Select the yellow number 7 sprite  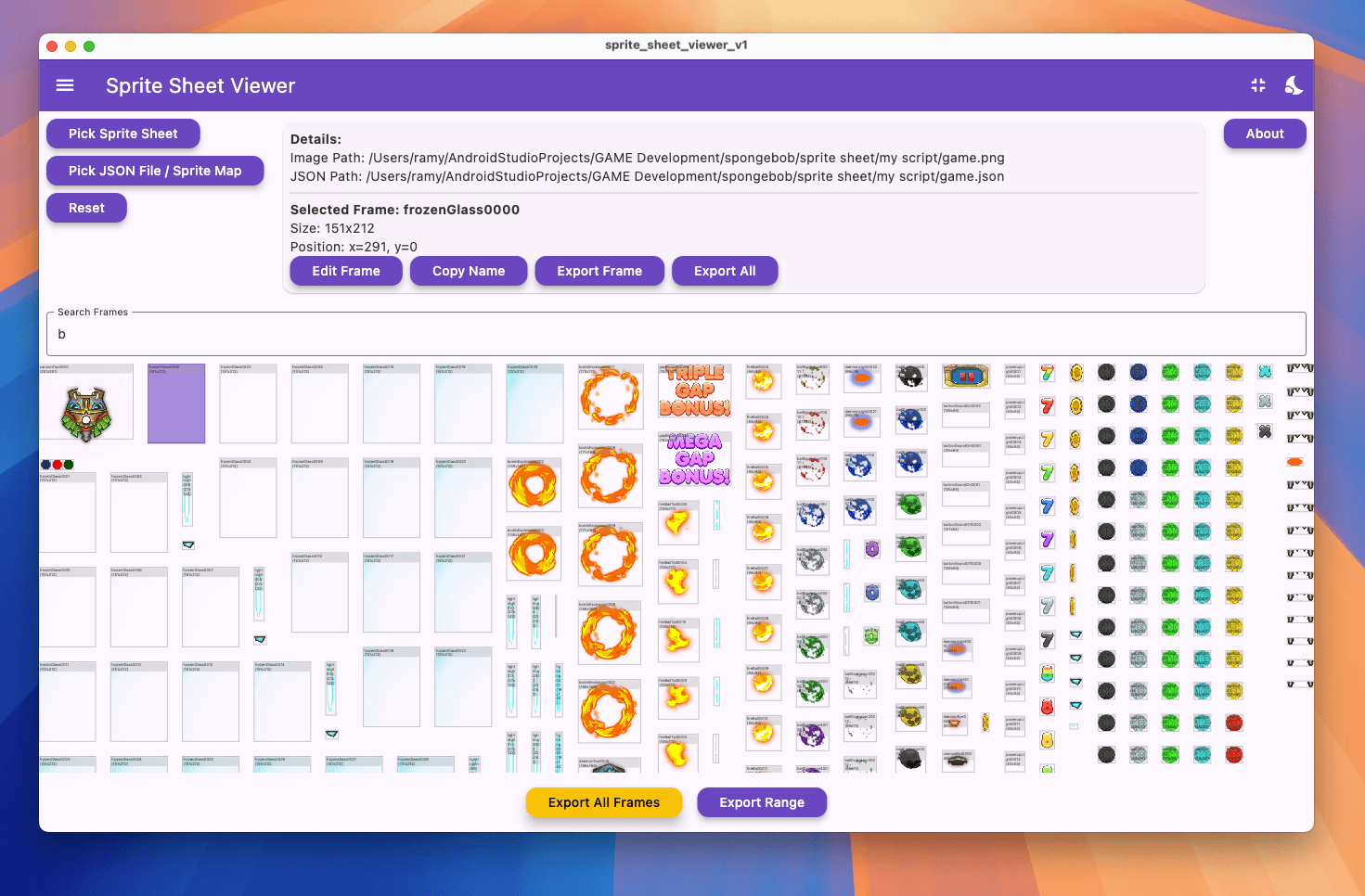click(1047, 440)
